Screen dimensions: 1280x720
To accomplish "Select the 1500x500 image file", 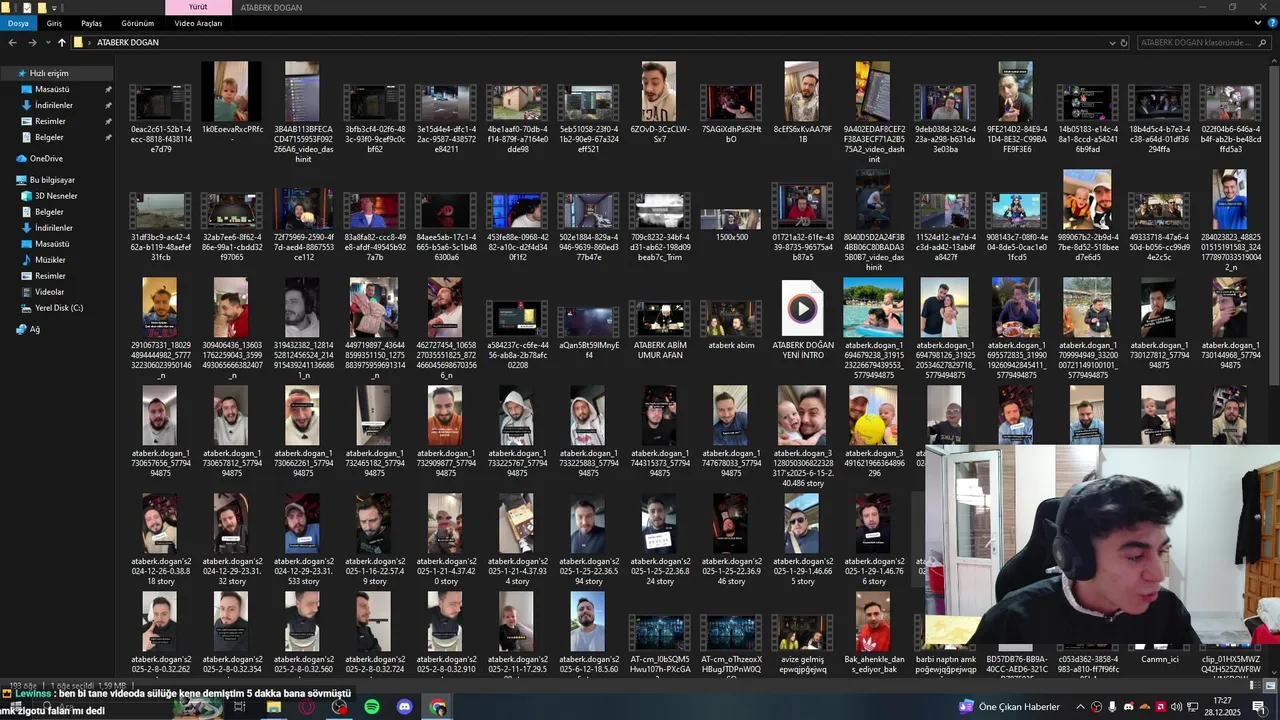I will (x=731, y=224).
